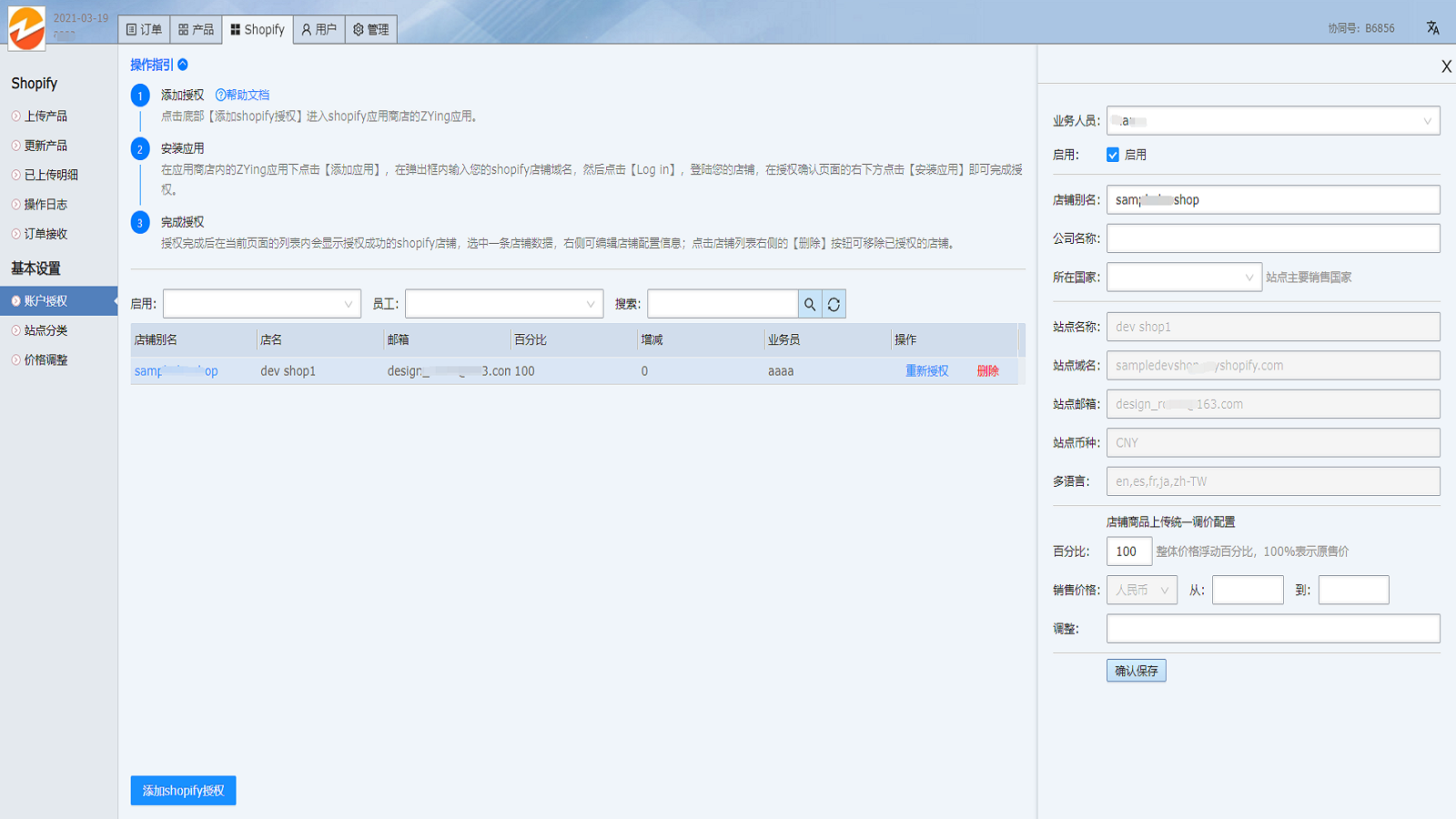Image resolution: width=1456 pixels, height=819 pixels.
Task: Open the 所在国家 dropdown
Action: [1184, 278]
